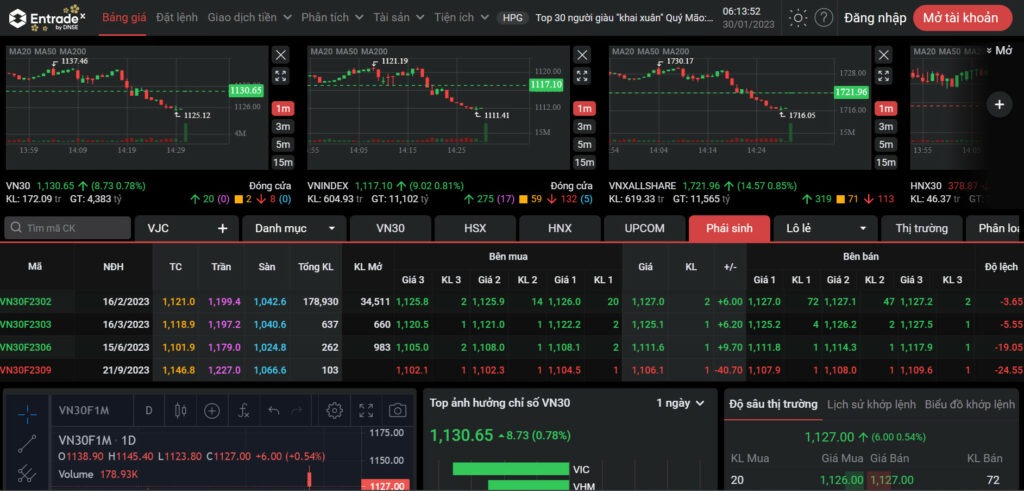Open the indicators fx icon
Image resolution: width=1024 pixels, height=491 pixels.
tap(243, 410)
